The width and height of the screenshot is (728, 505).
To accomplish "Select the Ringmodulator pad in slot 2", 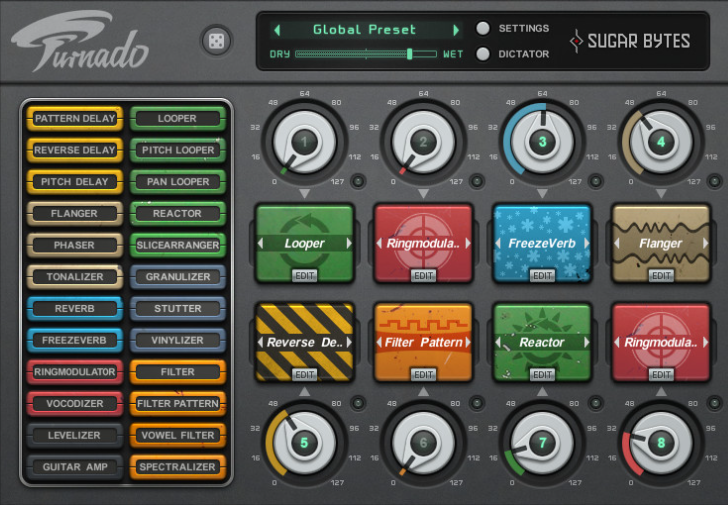I will tap(423, 243).
